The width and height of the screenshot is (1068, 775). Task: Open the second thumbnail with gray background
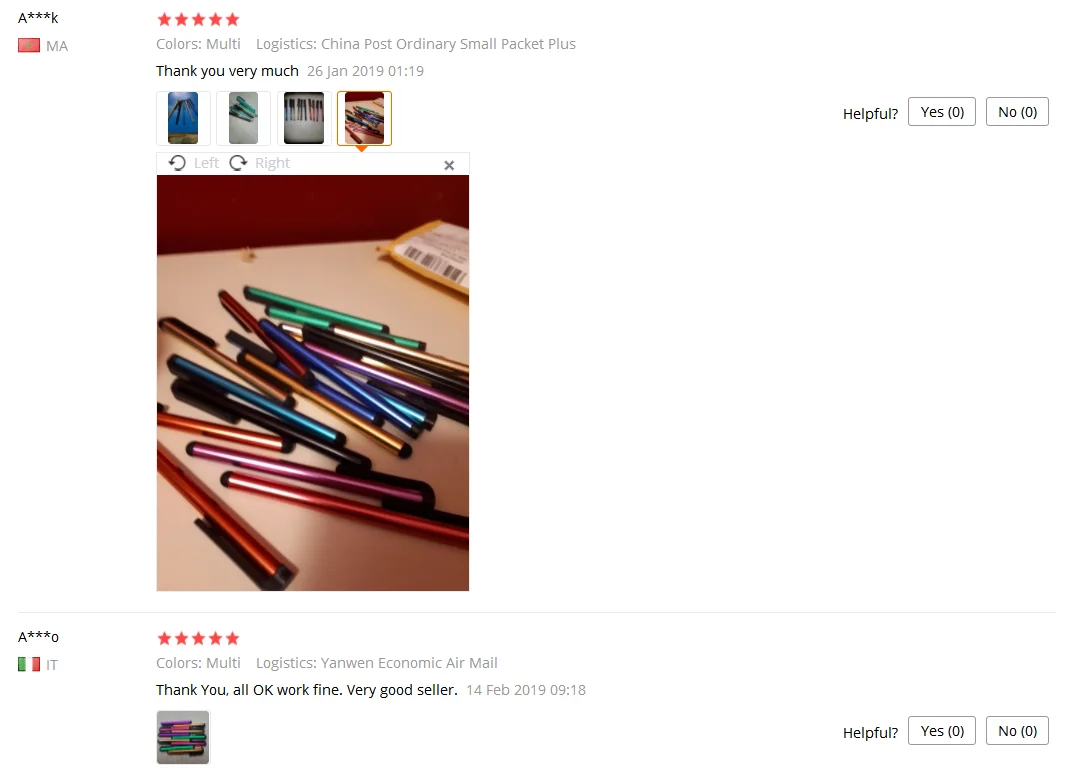pos(243,118)
